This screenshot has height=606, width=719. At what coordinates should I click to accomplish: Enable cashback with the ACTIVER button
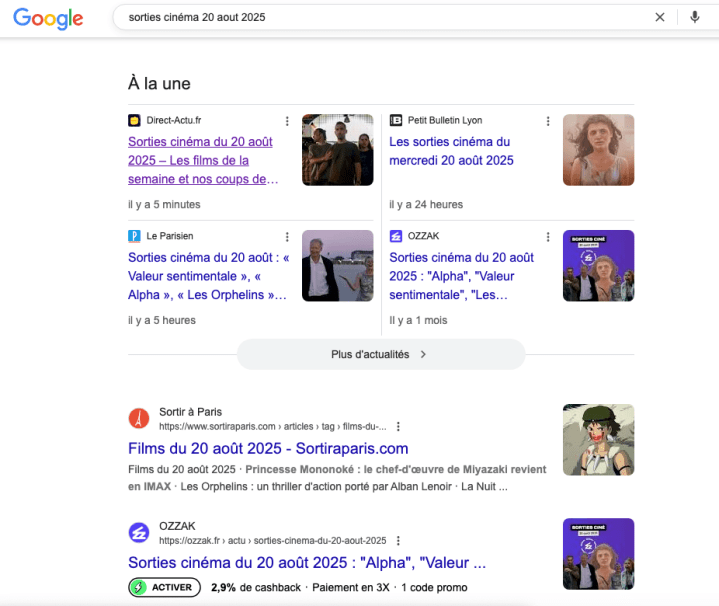pyautogui.click(x=165, y=587)
